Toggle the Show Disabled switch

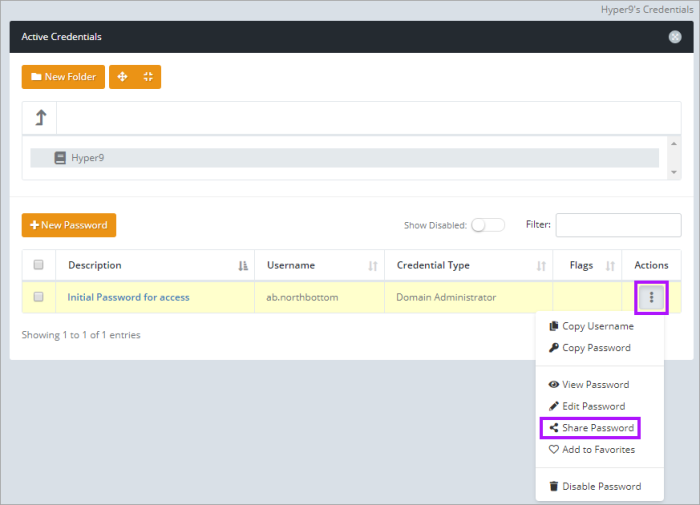click(488, 225)
